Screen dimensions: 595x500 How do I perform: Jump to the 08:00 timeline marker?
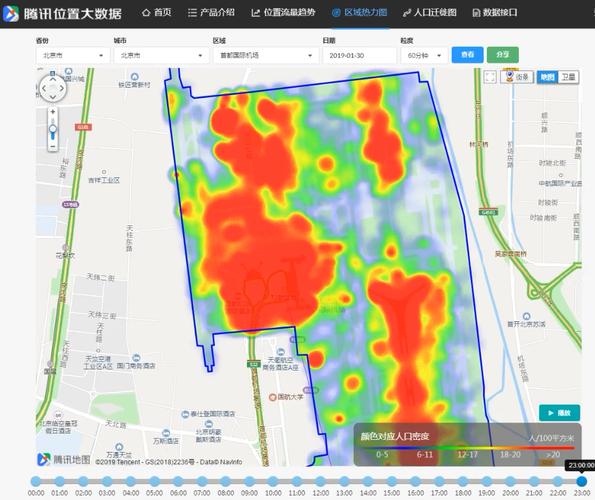pos(226,481)
